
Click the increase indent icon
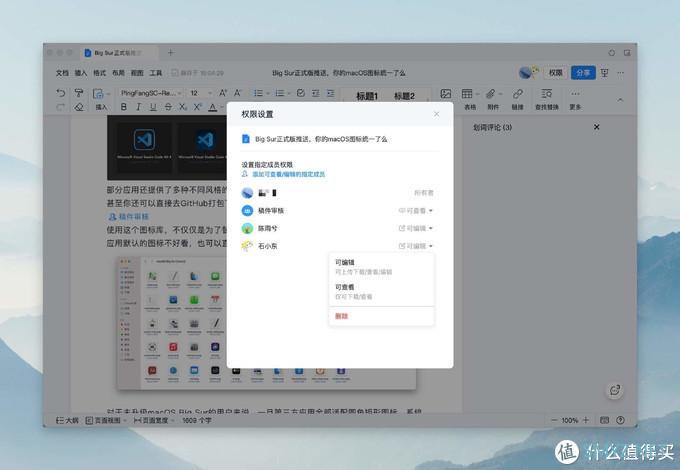tap(330, 93)
